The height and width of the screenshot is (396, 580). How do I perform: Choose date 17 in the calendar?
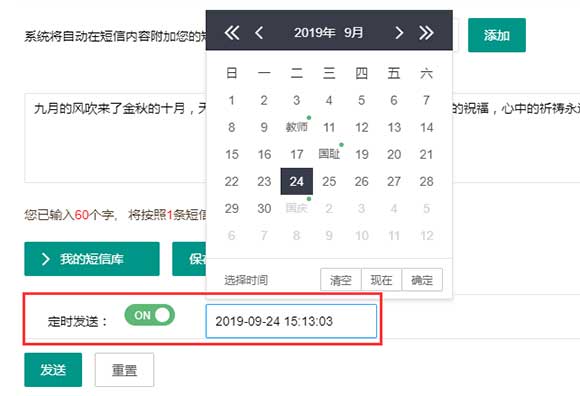click(x=297, y=154)
